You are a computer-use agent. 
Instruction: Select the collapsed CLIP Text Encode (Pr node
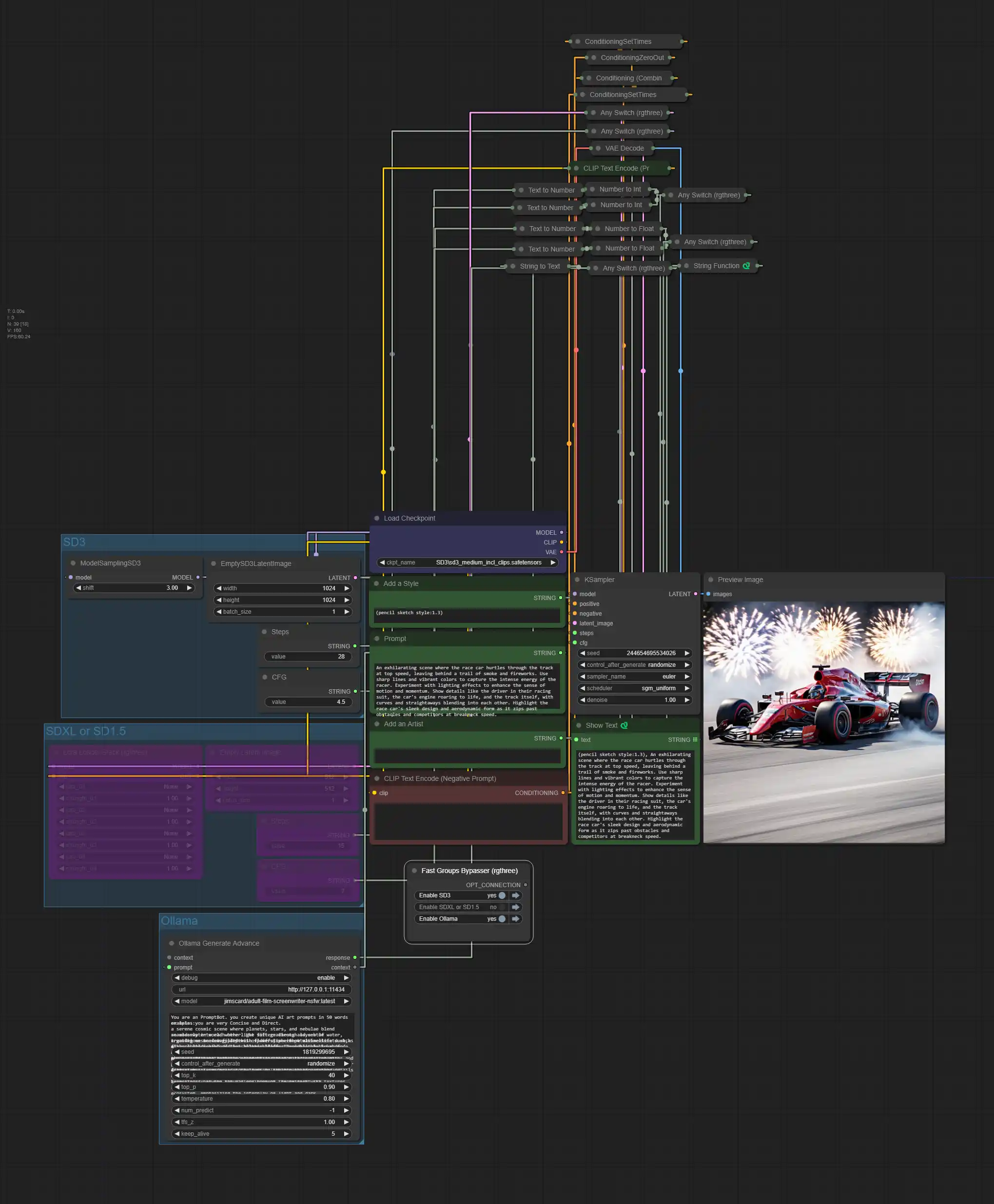pyautogui.click(x=619, y=168)
